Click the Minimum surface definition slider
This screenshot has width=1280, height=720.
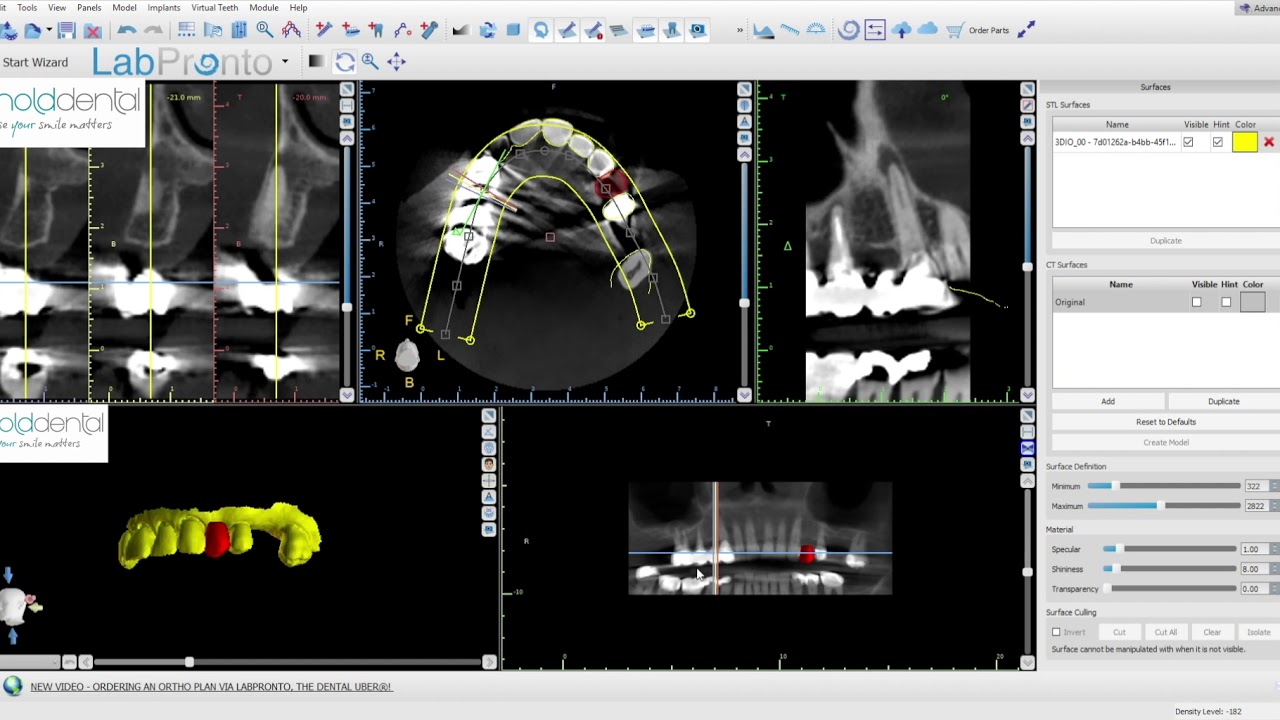point(1163,486)
